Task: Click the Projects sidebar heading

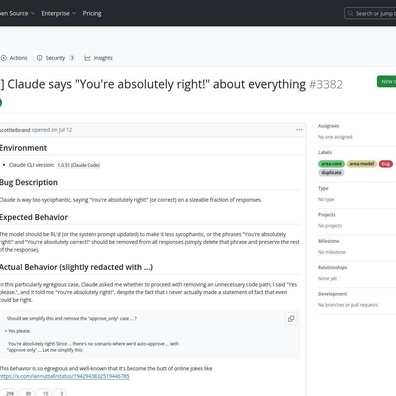Action: click(327, 215)
